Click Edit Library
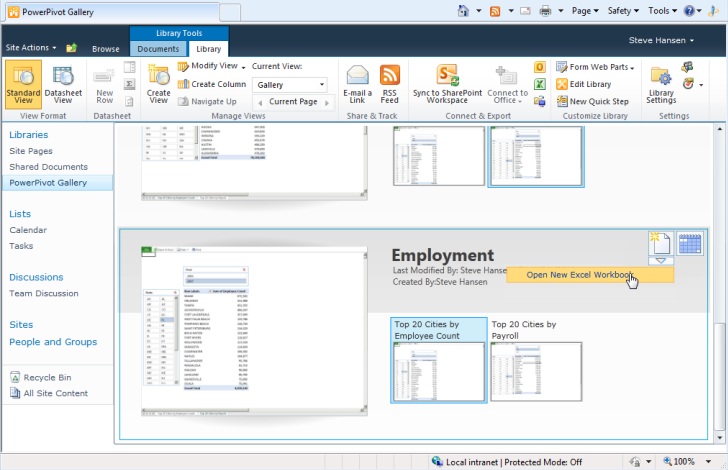Image resolution: width=728 pixels, height=470 pixels. [x=584, y=84]
